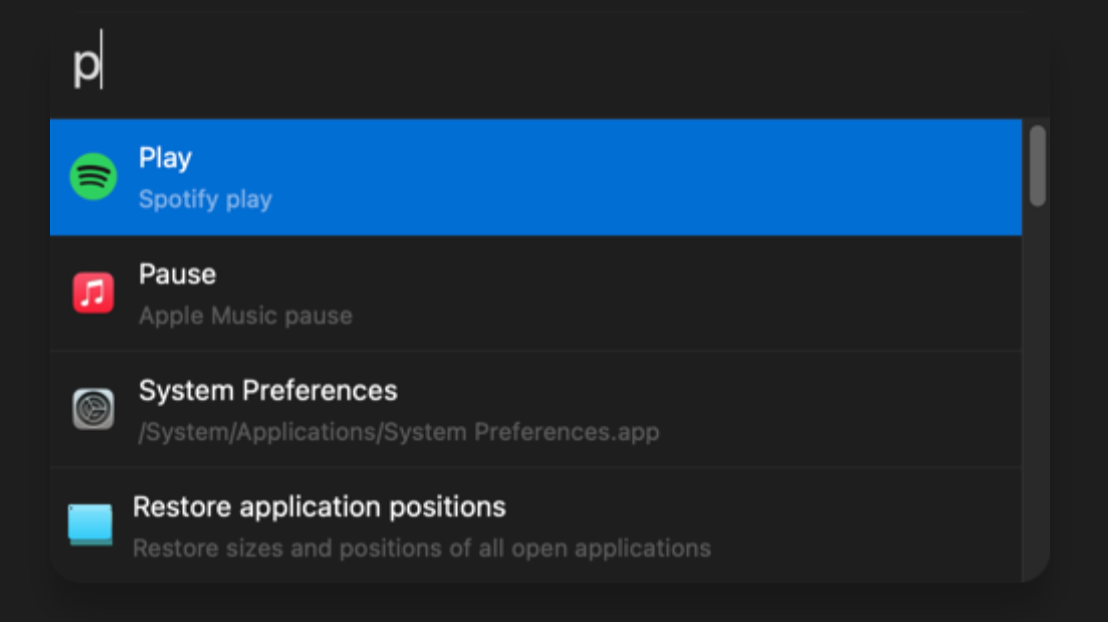Click the System Preferences gear icon
The image size is (1108, 622).
93,409
